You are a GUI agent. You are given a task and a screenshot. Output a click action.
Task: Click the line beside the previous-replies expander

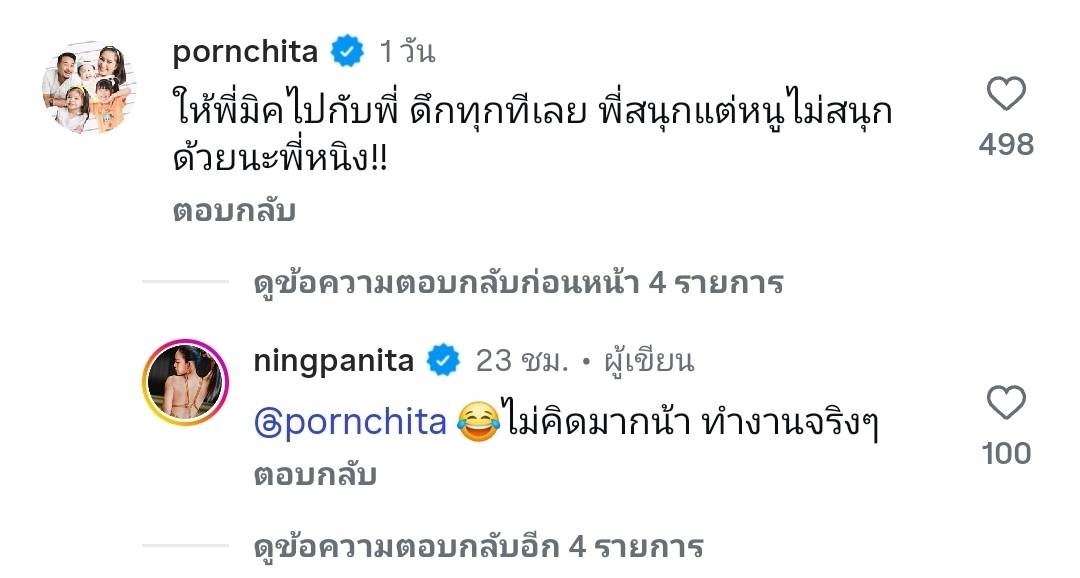(185, 281)
